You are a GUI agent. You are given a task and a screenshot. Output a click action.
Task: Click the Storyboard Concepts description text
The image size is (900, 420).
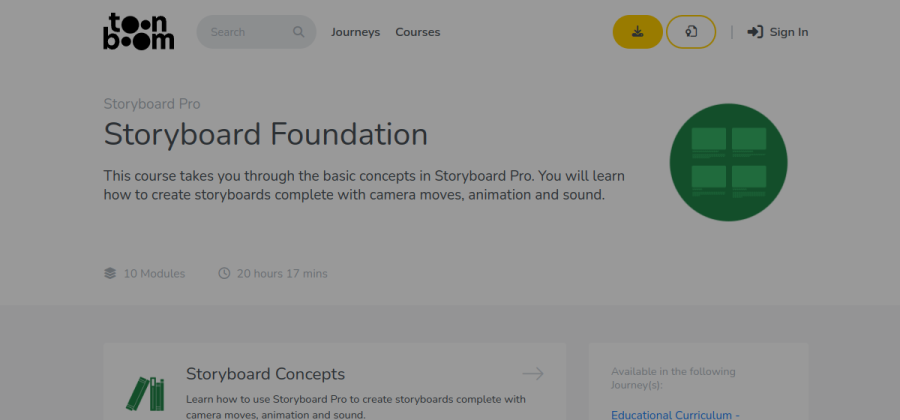[356, 407]
